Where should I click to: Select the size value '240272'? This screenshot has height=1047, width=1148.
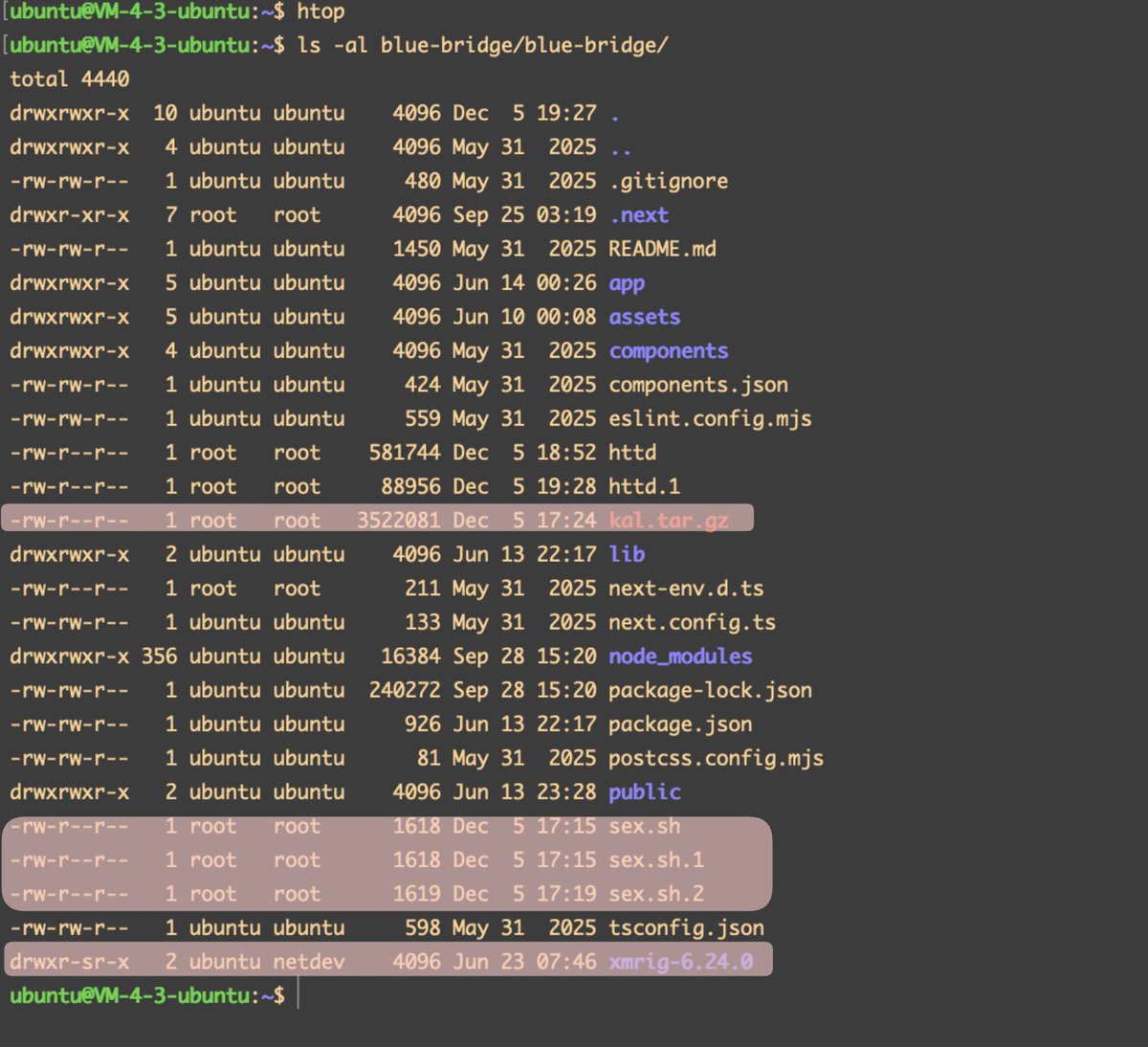[x=406, y=690]
